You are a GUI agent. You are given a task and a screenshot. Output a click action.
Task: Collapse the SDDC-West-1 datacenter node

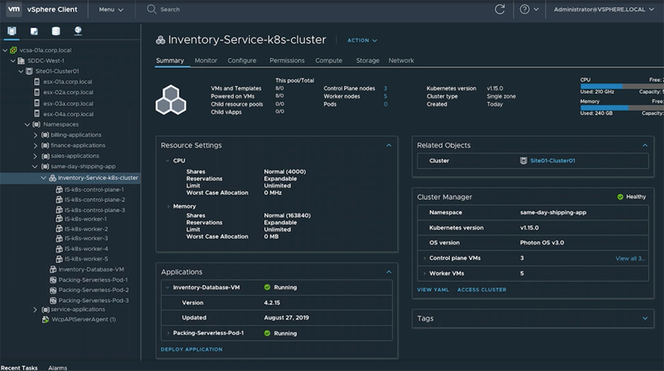13,61
